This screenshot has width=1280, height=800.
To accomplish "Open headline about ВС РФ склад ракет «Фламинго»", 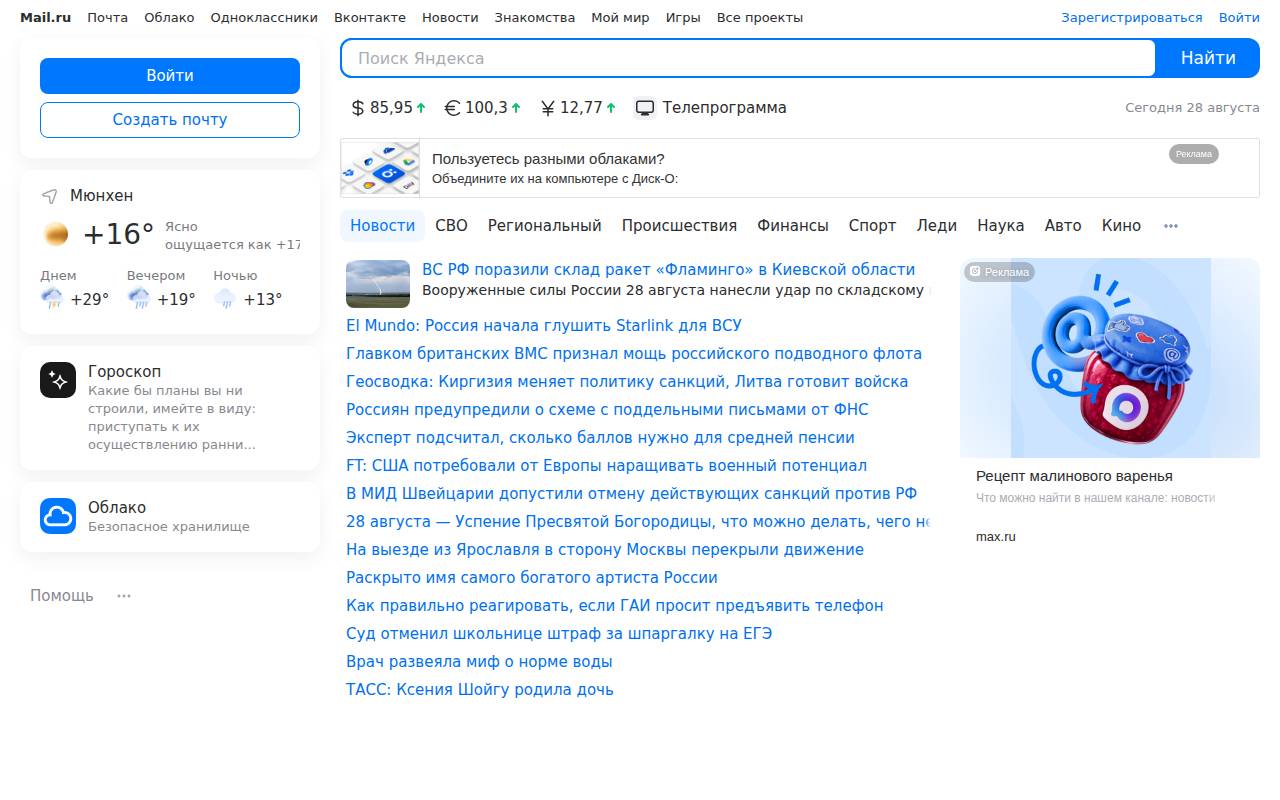I will pos(668,270).
